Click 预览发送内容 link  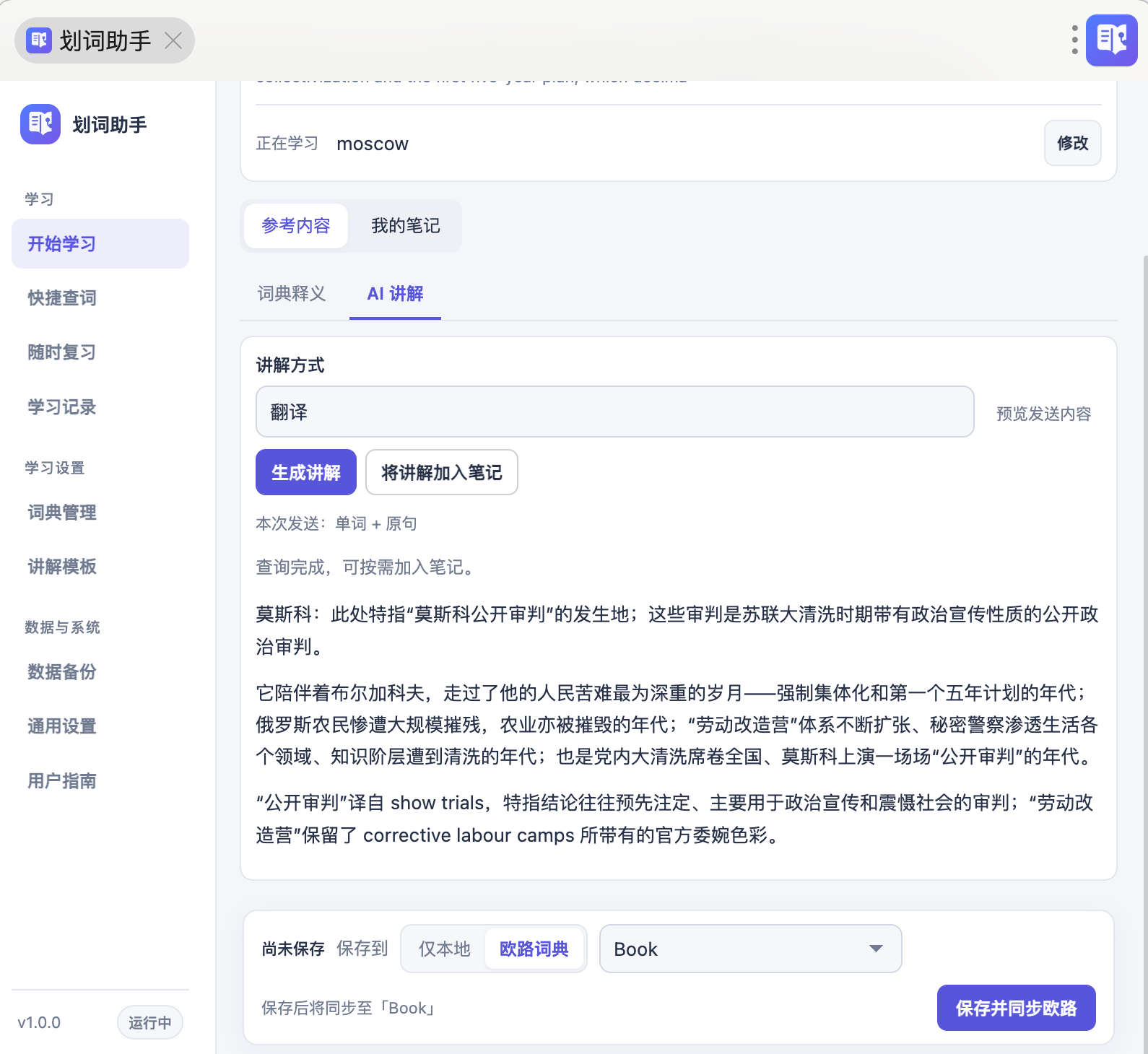1043,414
